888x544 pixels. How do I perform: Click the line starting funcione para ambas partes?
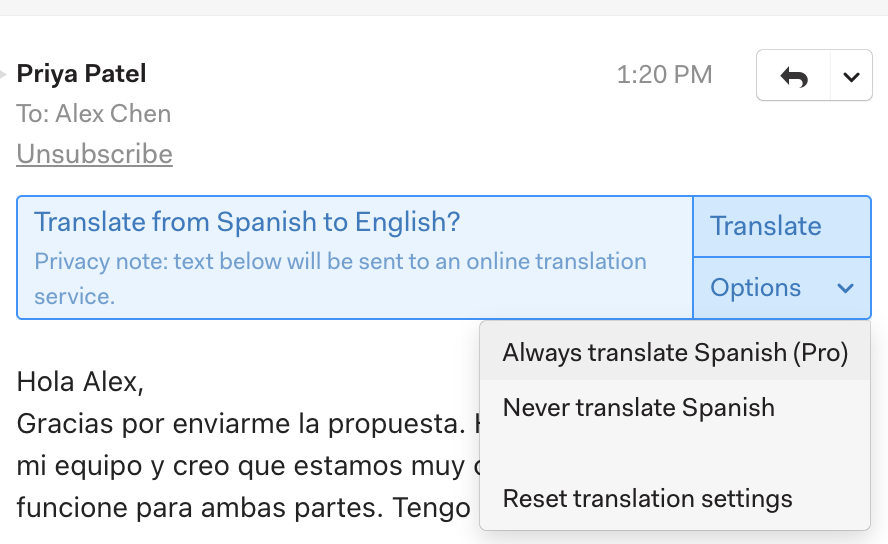coord(244,507)
